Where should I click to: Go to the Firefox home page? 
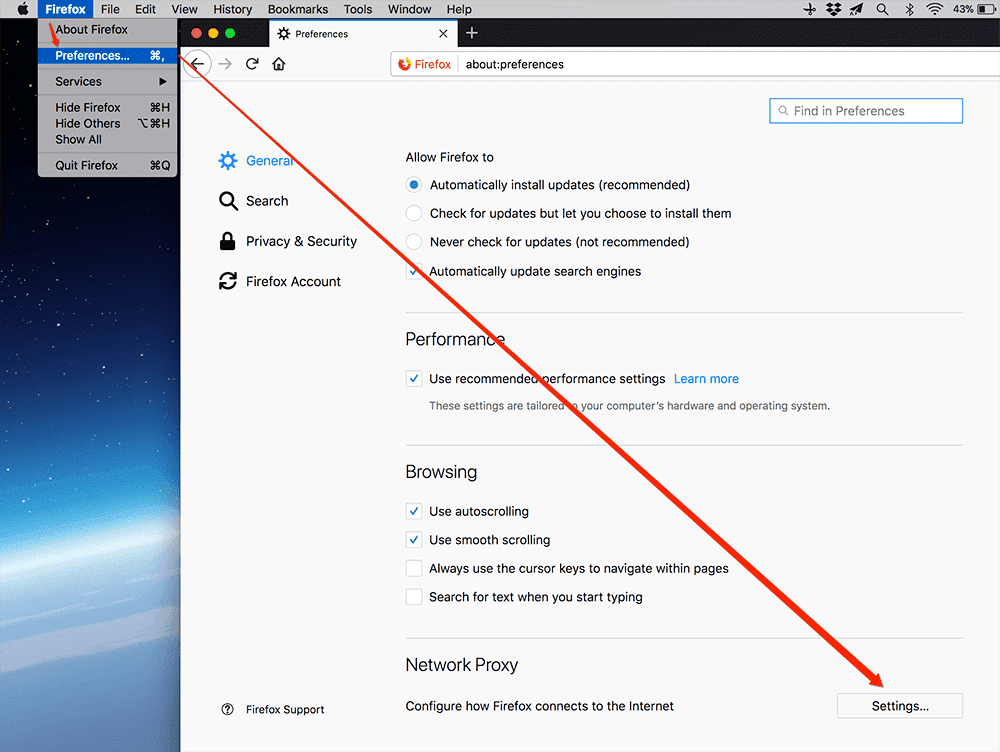[x=279, y=64]
